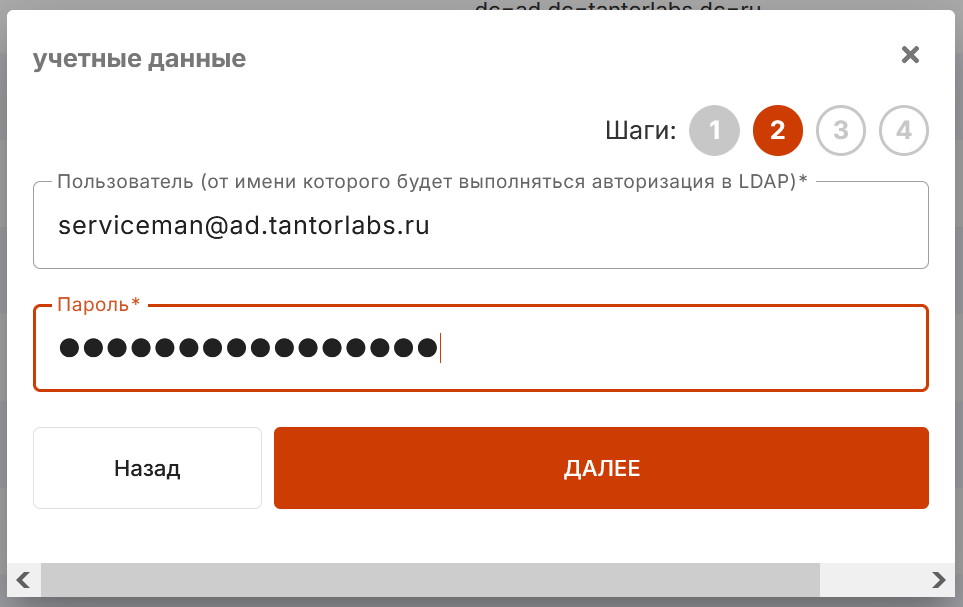Click the Назад button
Image resolution: width=963 pixels, height=607 pixels.
(147, 468)
